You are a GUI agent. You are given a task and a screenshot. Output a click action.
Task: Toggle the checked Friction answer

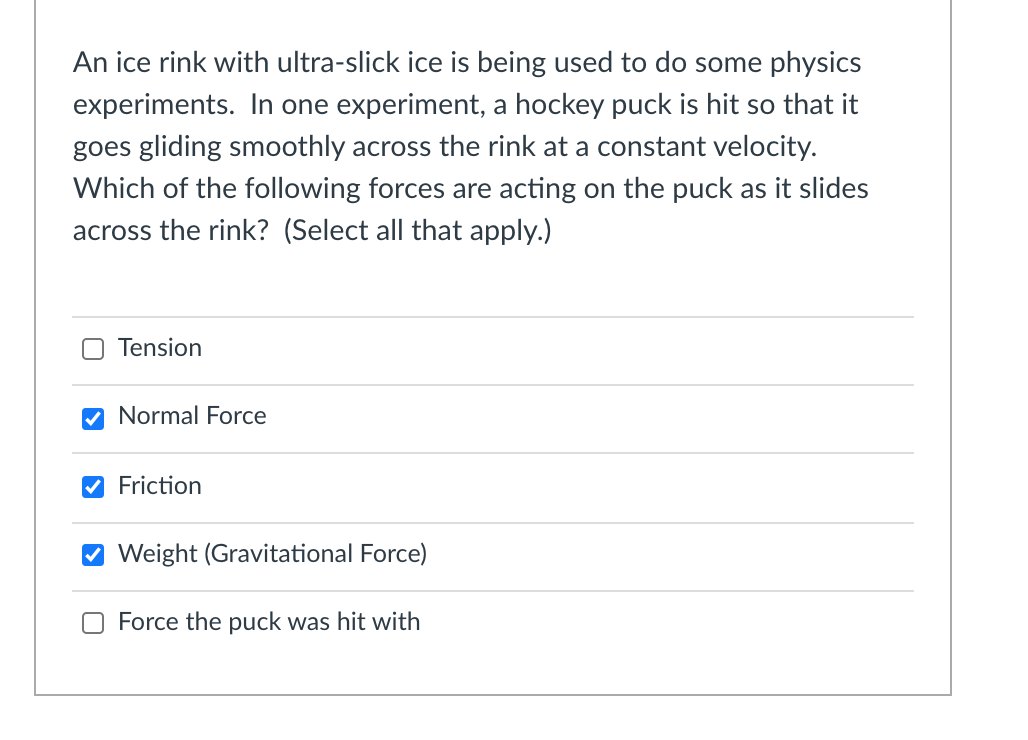click(92, 487)
